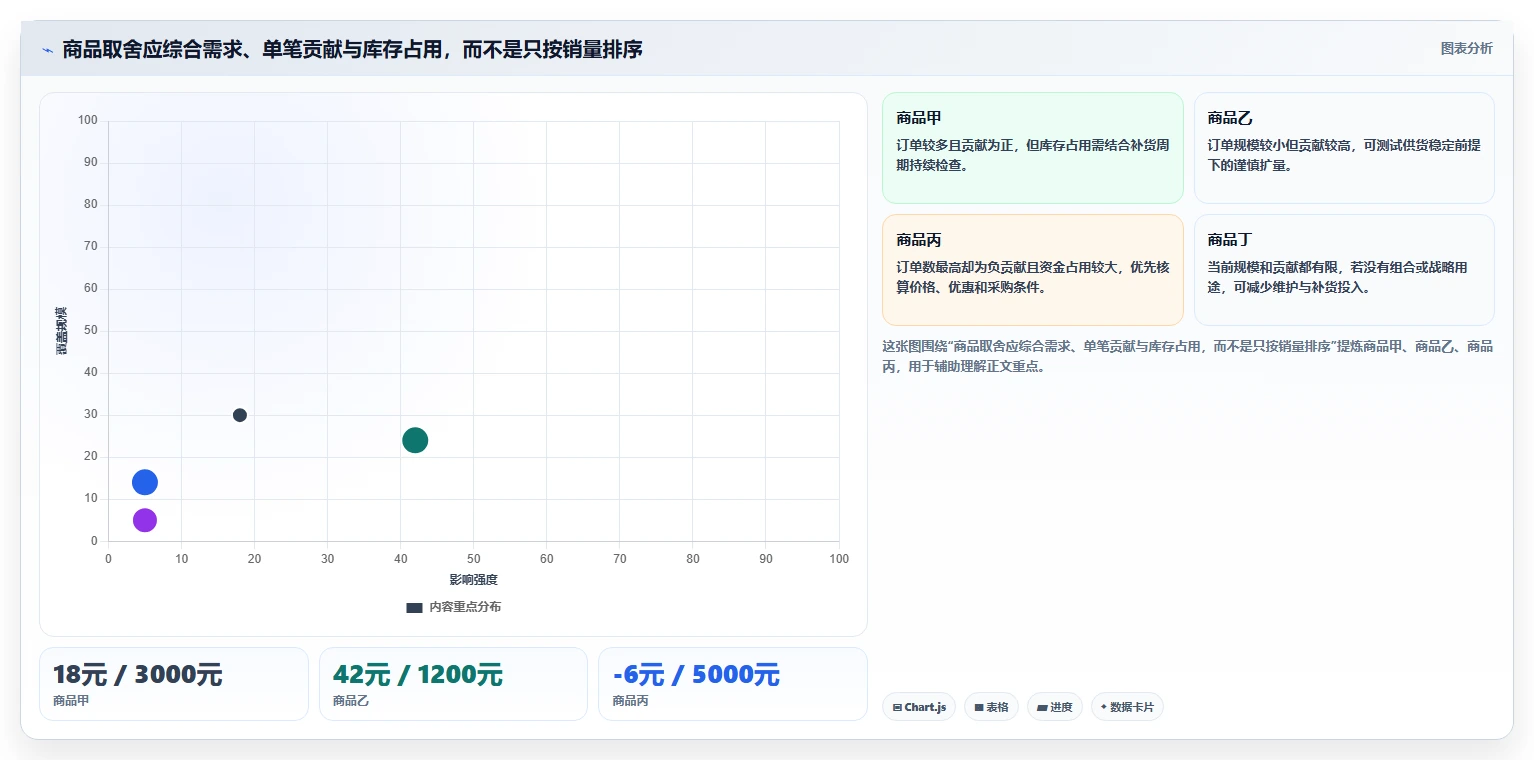Image resolution: width=1534 pixels, height=760 pixels.
Task: Click the dark gray bubble on chart
Action: click(240, 415)
